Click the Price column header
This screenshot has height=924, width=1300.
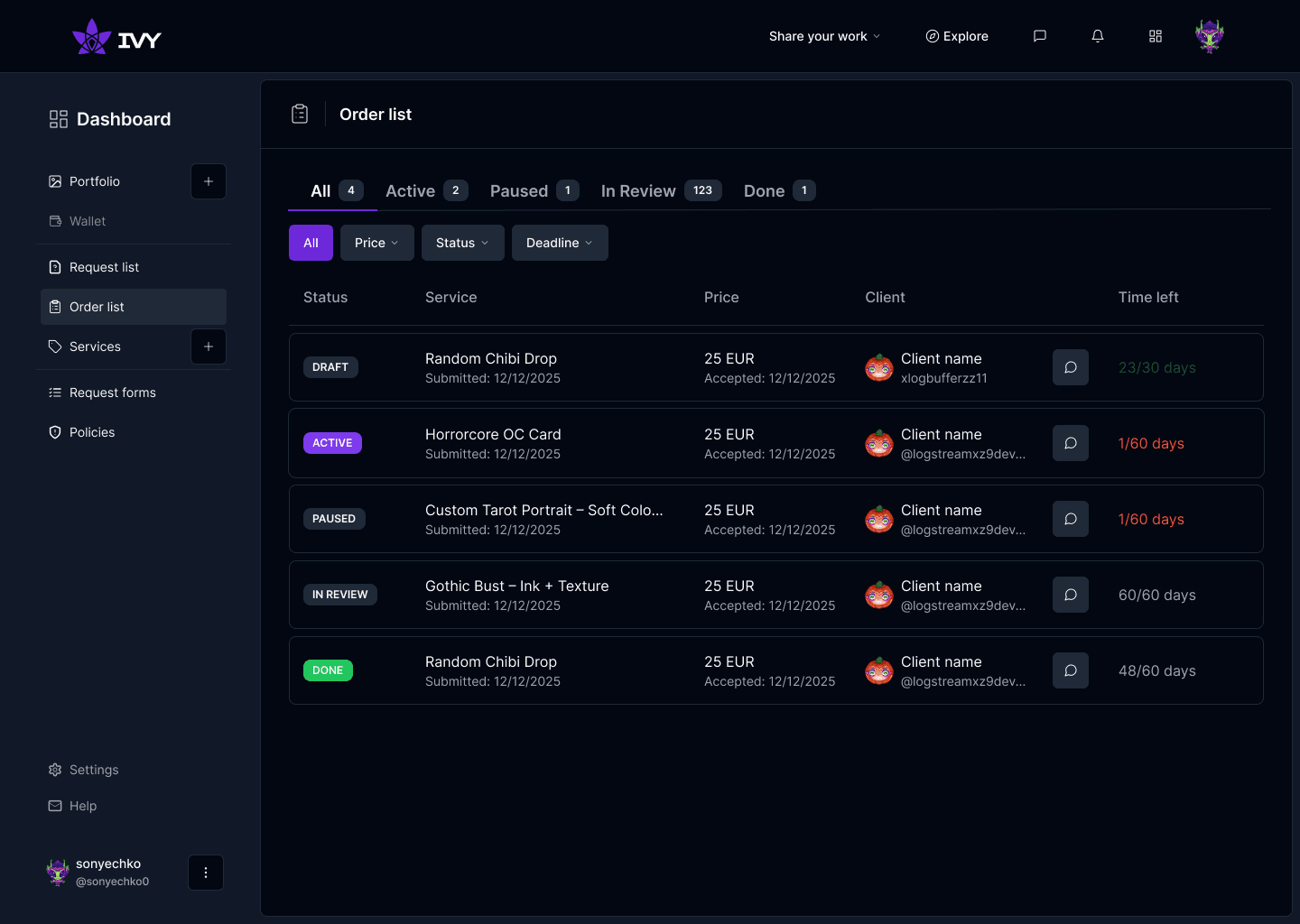tap(721, 297)
